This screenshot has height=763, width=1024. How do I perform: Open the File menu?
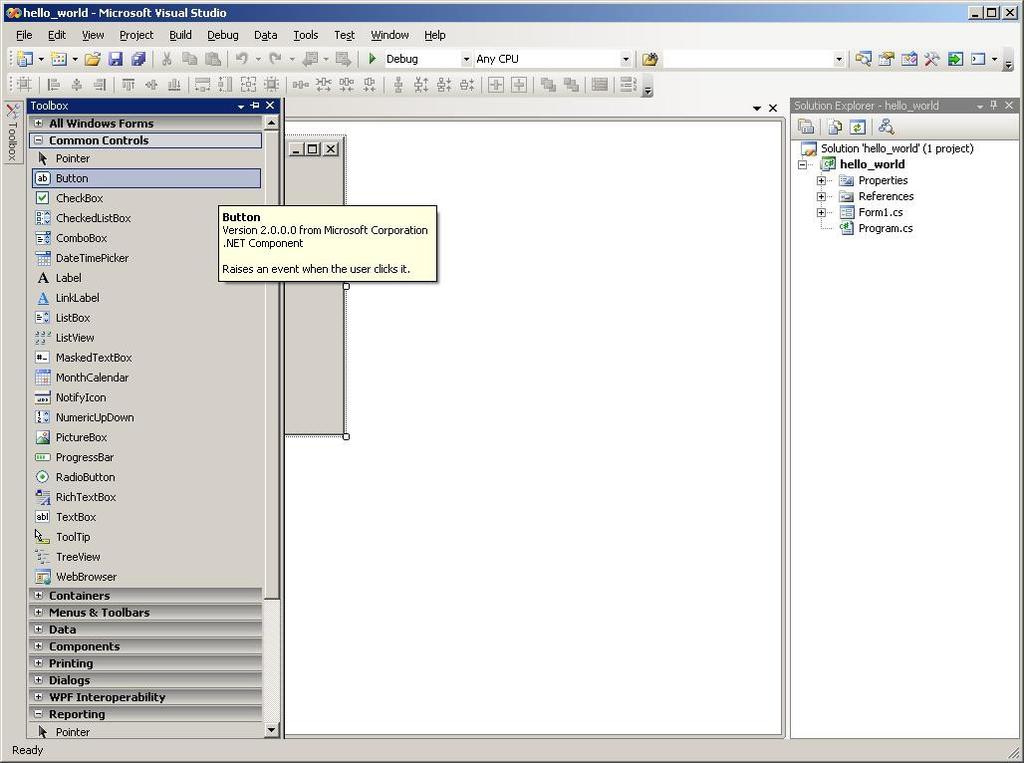(24, 35)
